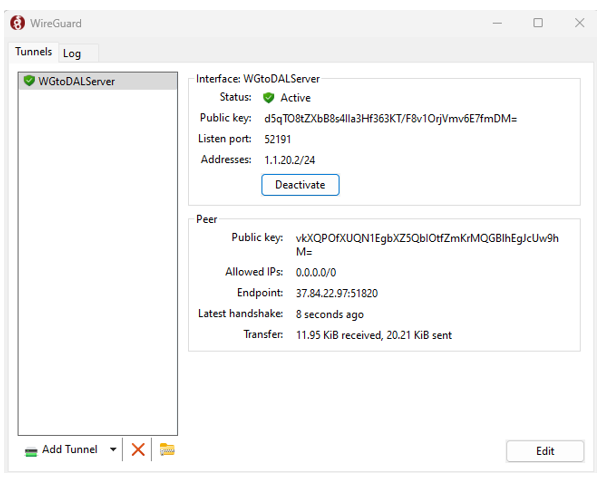This screenshot has height=477, width=598.
Task: Open the Add Tunnel dropdown arrow
Action: [x=113, y=450]
